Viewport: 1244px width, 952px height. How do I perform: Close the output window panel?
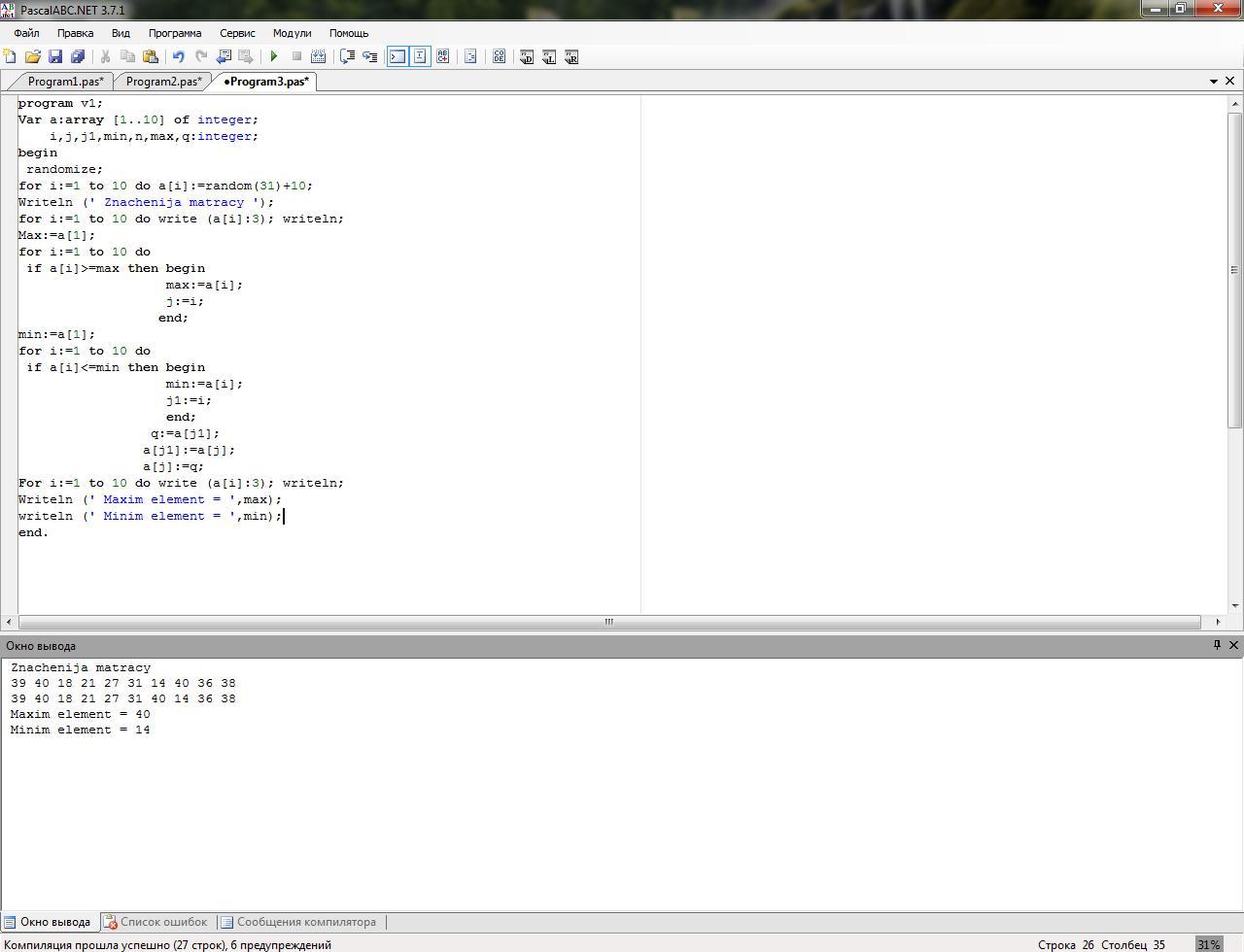coord(1233,645)
